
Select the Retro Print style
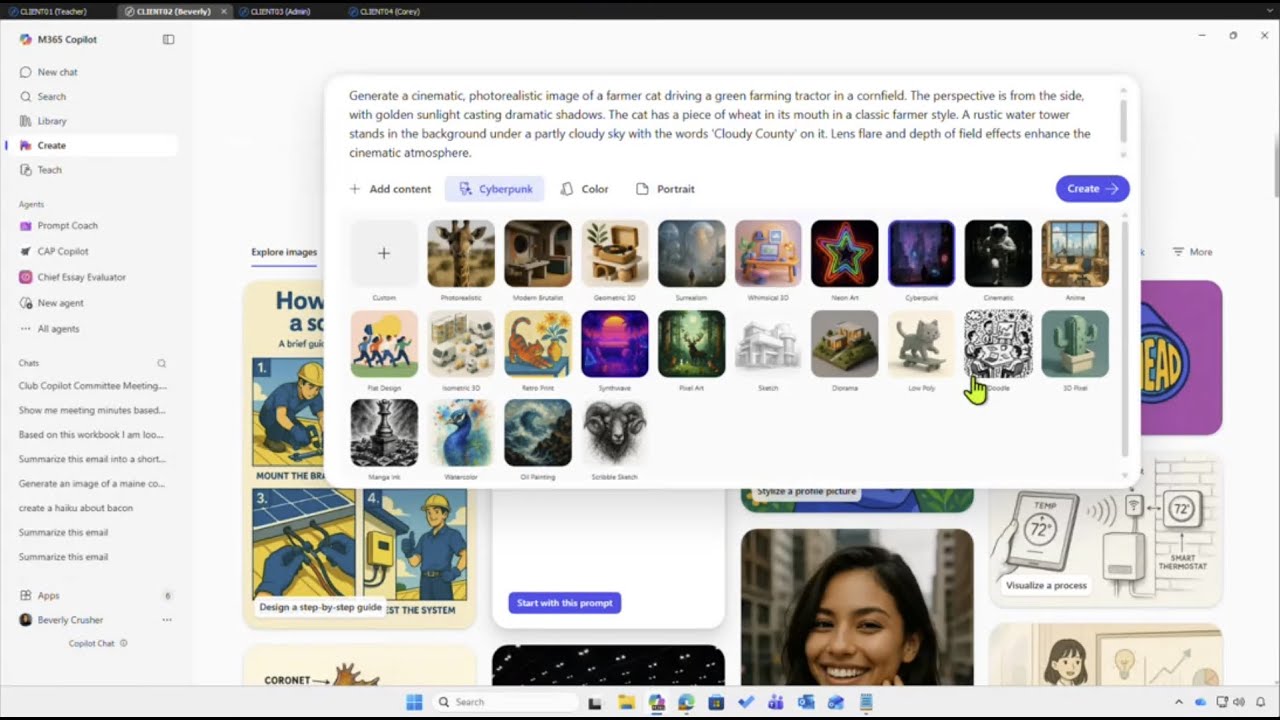click(538, 343)
